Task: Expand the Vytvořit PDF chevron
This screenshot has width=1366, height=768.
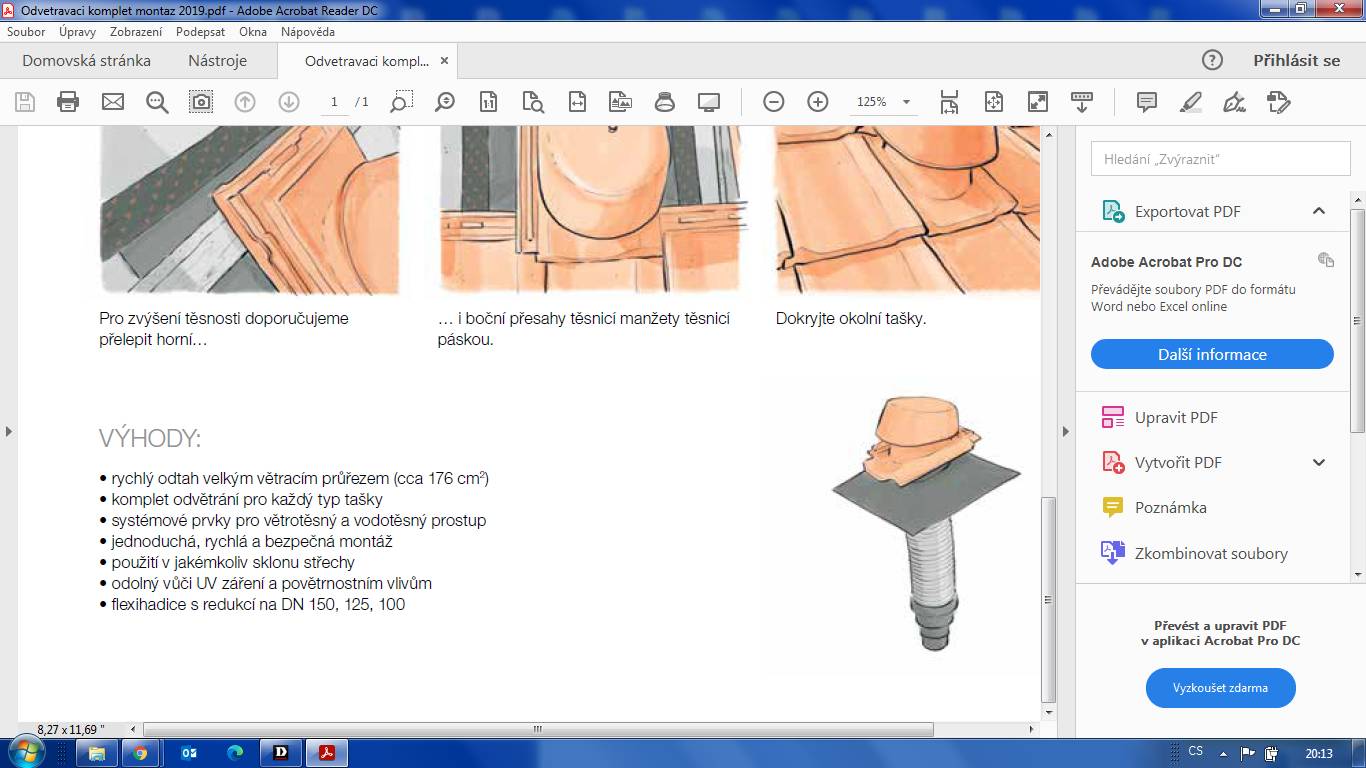Action: pyautogui.click(x=1319, y=462)
